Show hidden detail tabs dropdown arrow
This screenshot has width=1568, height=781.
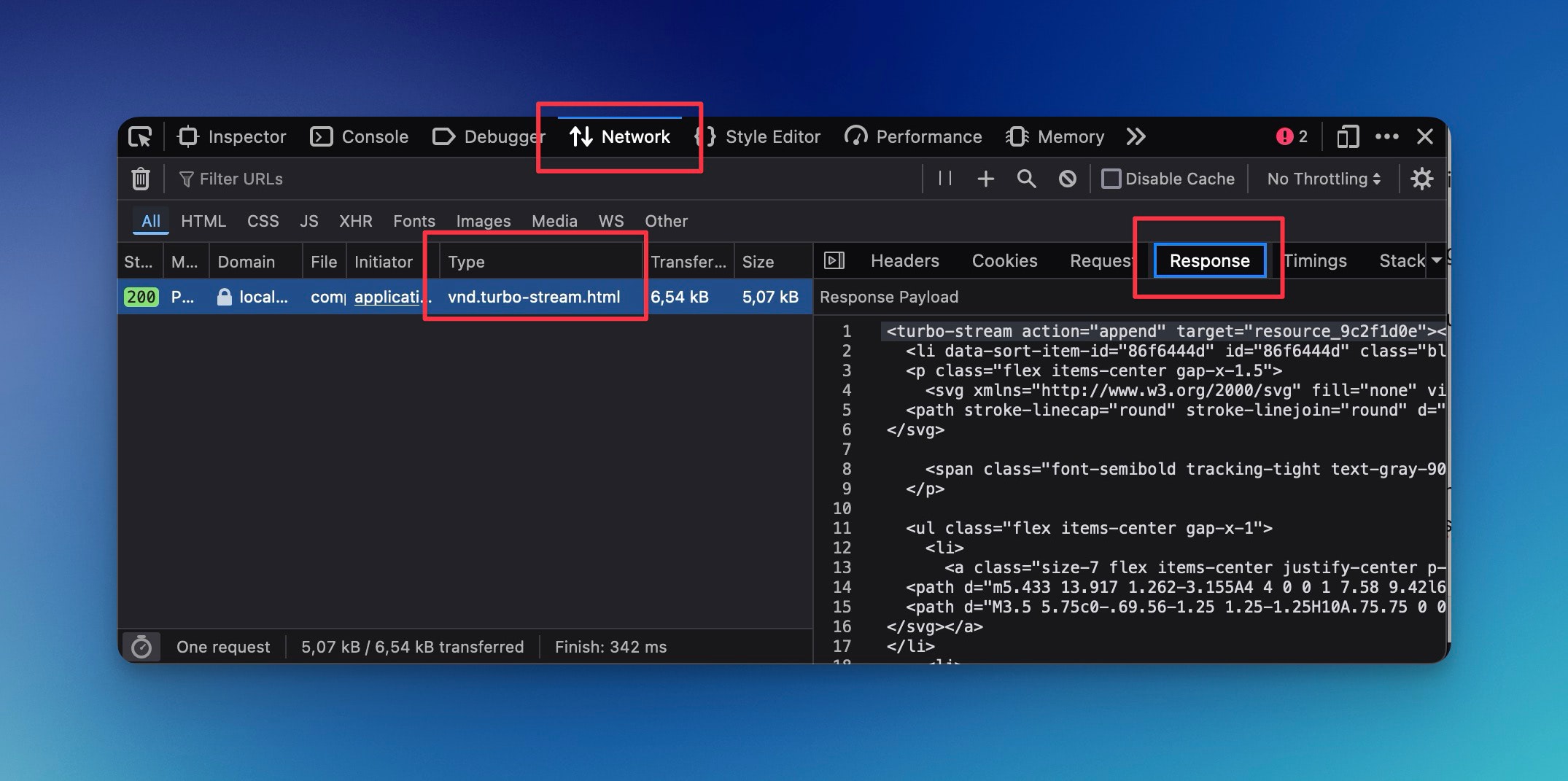1436,260
